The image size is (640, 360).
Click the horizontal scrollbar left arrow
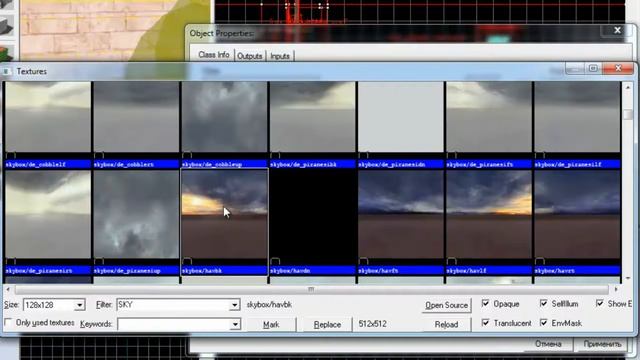tap(8, 289)
